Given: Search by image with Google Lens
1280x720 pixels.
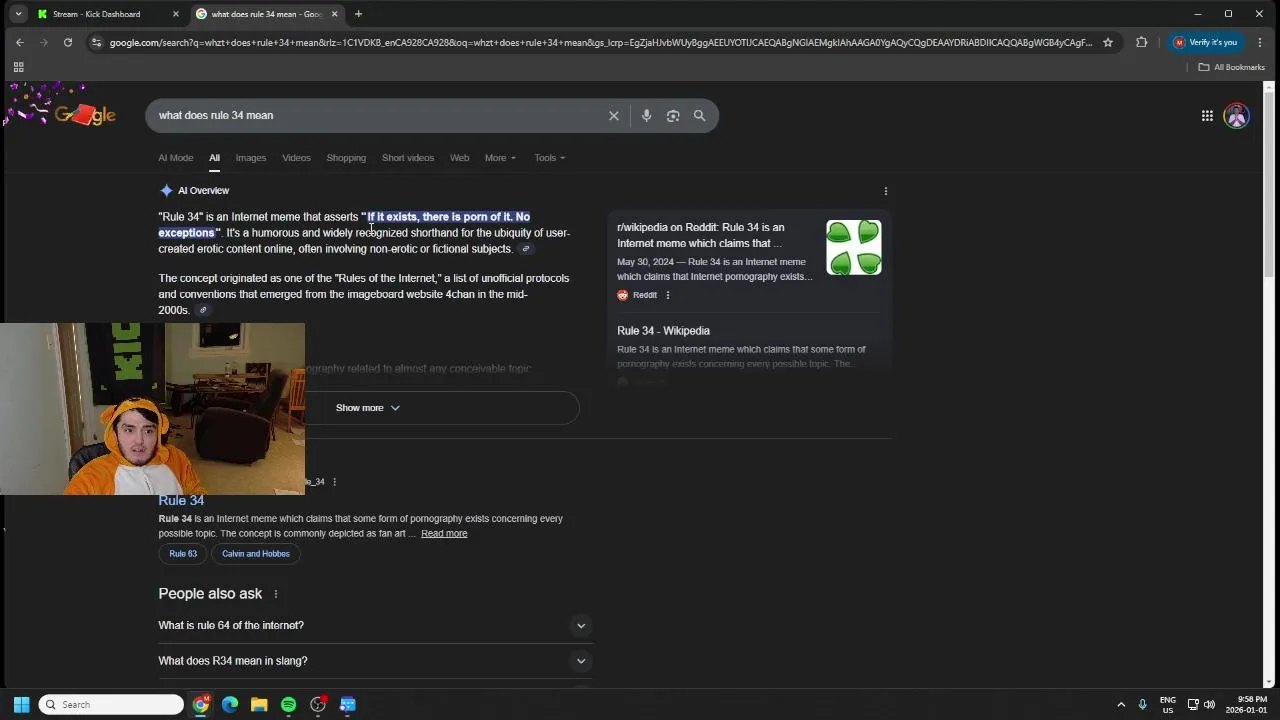Looking at the screenshot, I should 673,116.
